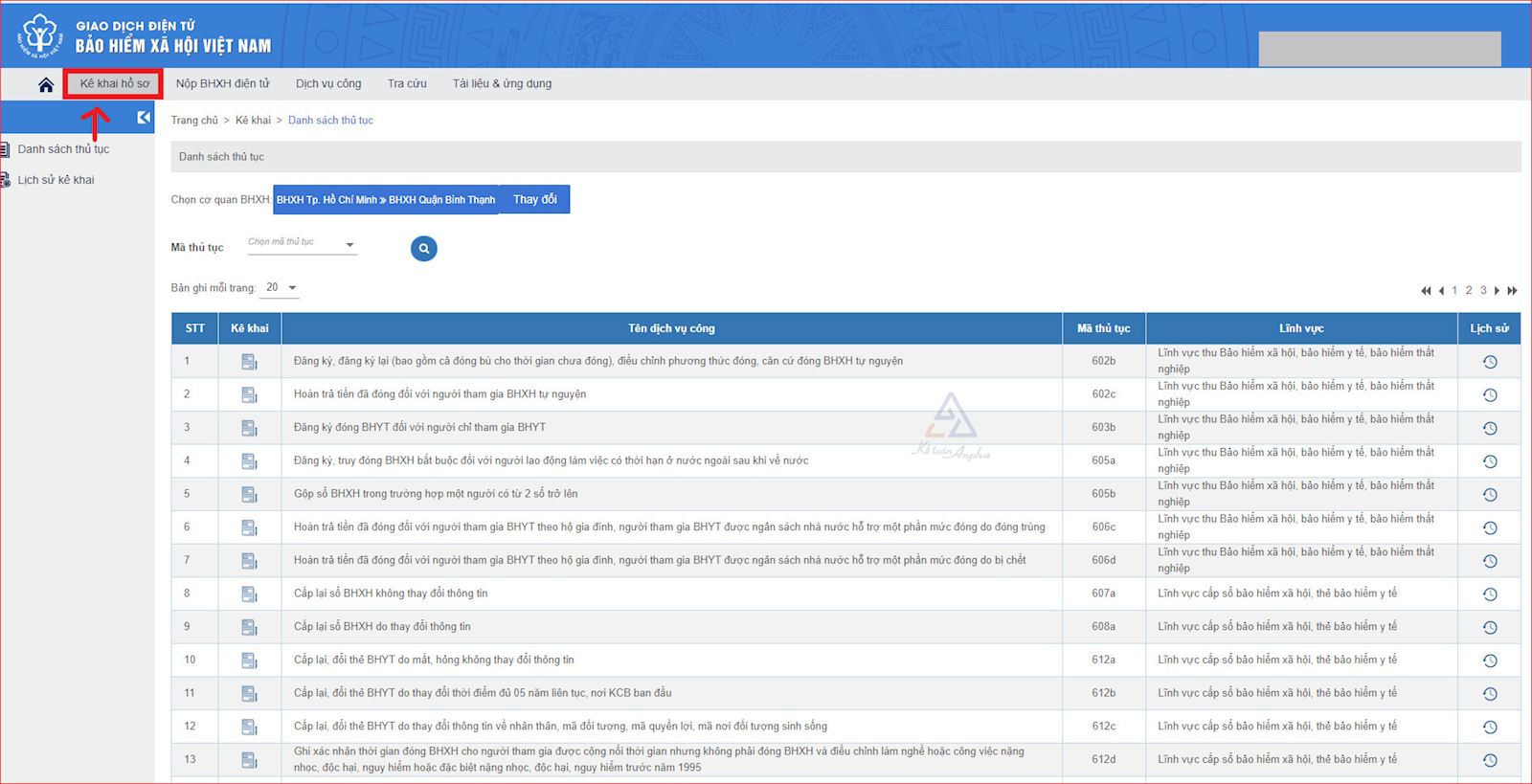Collapse the left sidebar panel
This screenshot has width=1532, height=784.
[144, 118]
